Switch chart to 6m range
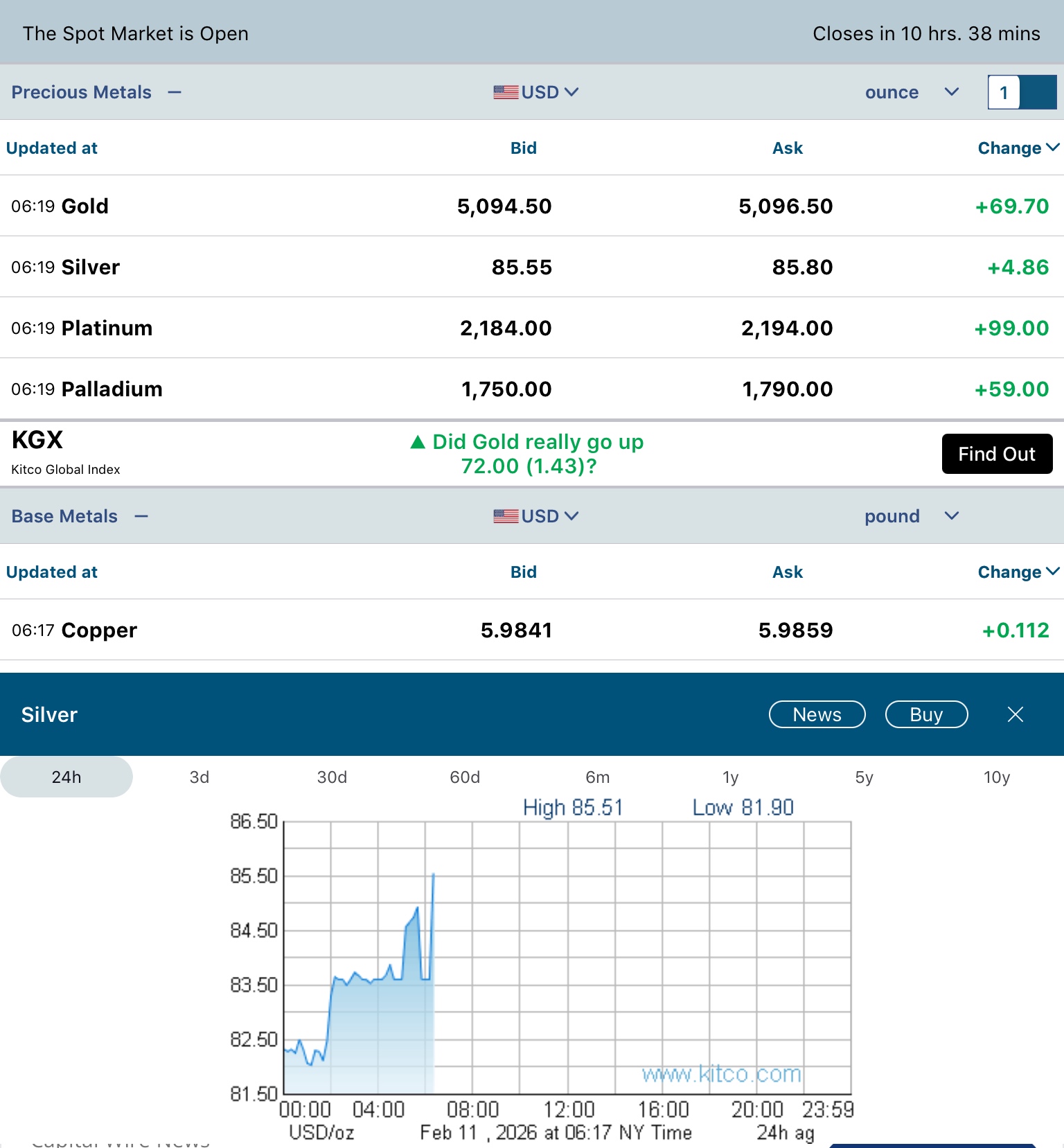The height and width of the screenshot is (1148, 1064). coord(598,777)
